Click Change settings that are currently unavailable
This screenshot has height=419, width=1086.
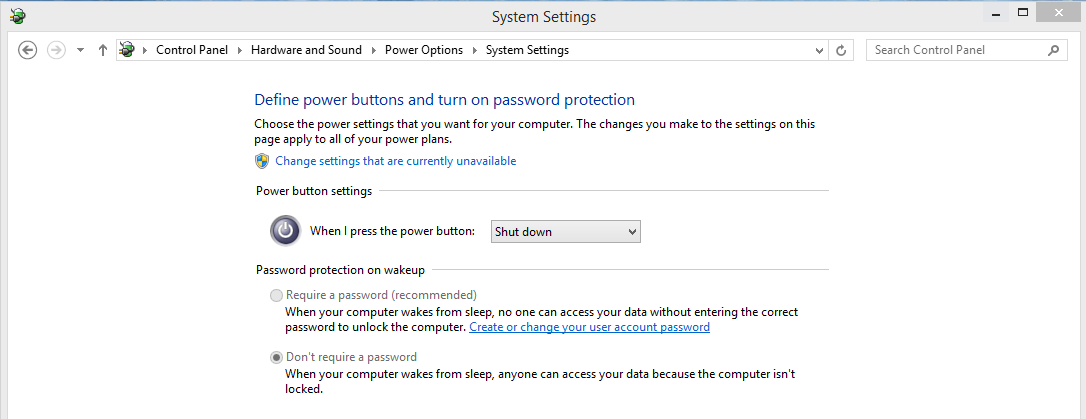395,161
